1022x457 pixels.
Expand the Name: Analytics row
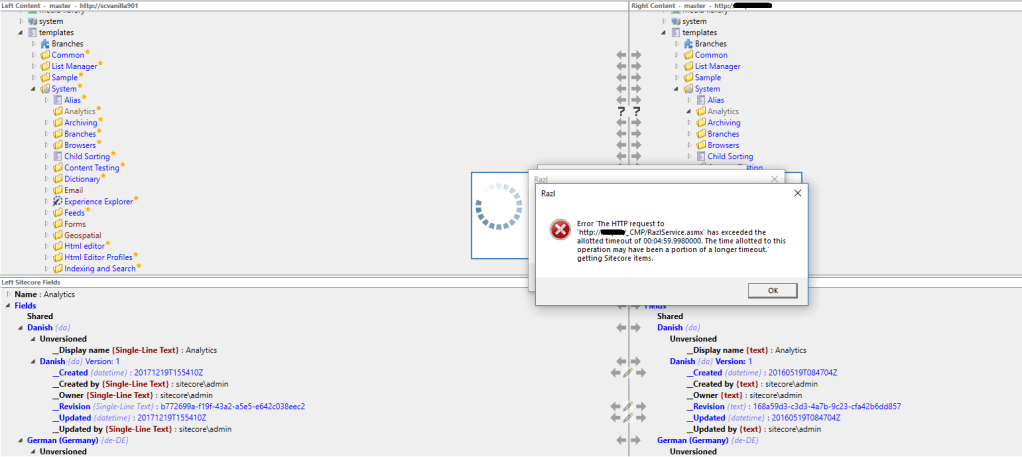[x=8, y=294]
